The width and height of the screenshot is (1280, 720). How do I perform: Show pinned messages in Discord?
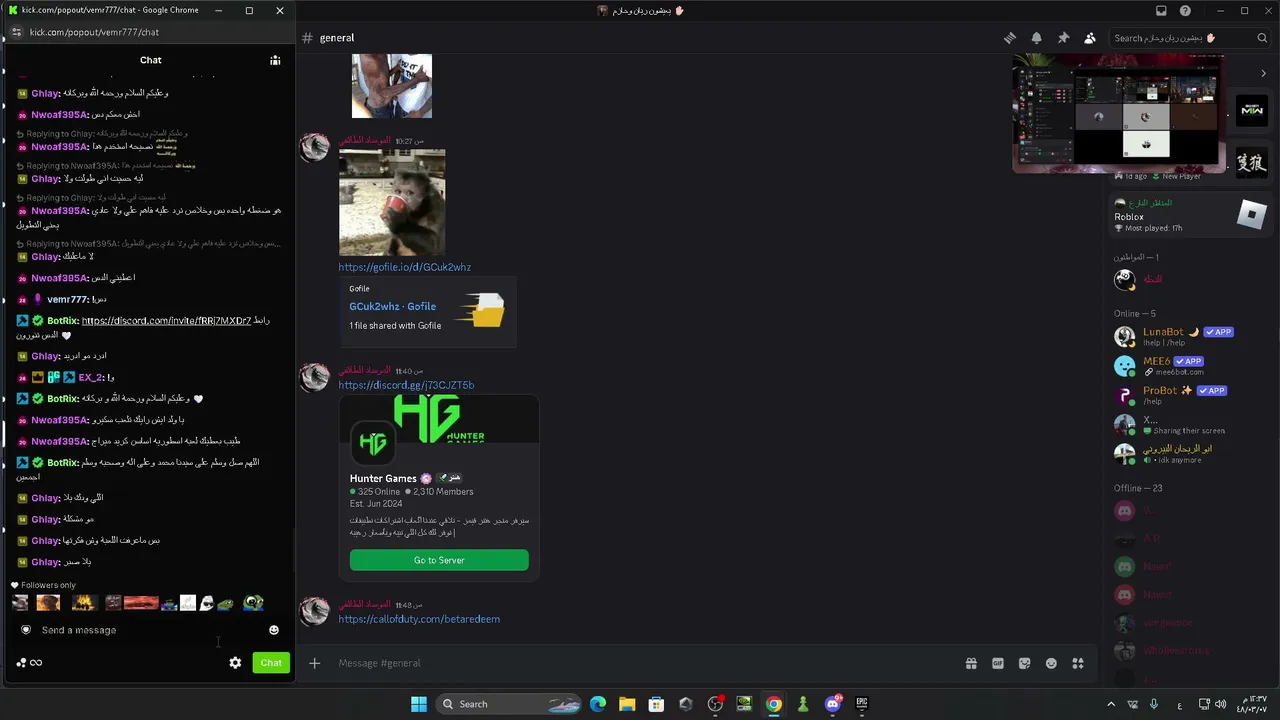1063,38
